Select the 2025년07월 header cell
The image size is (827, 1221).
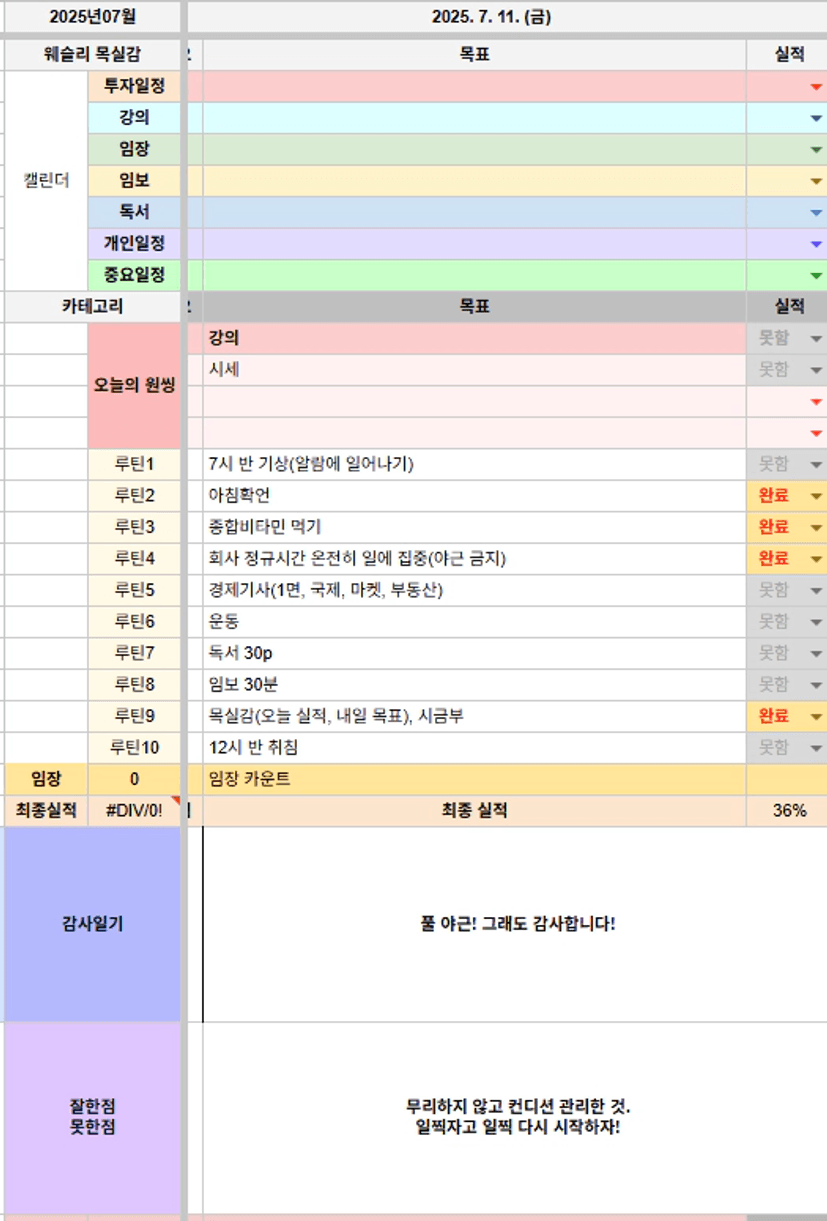92,16
